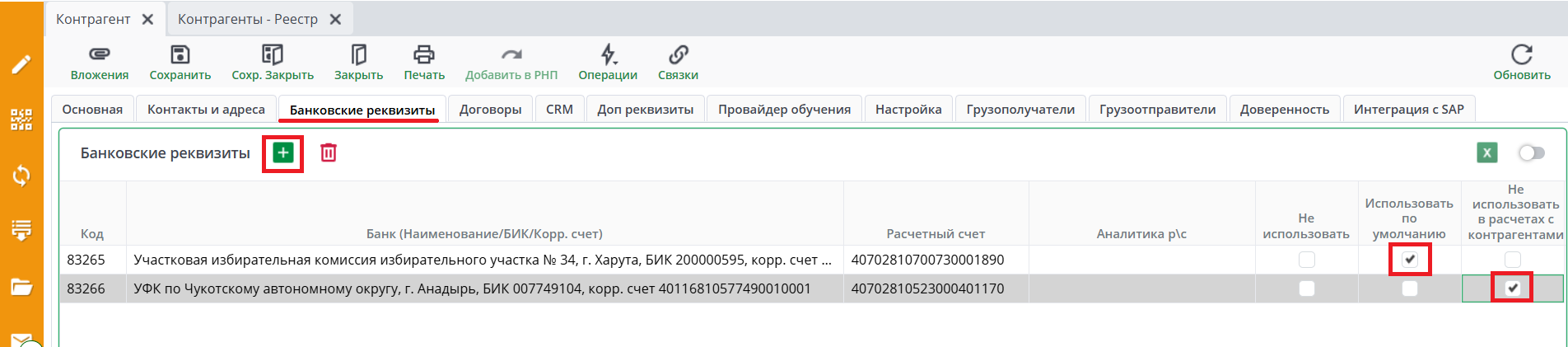1568x347 pixels.
Task: Open Связки link icon
Action: [x=678, y=55]
